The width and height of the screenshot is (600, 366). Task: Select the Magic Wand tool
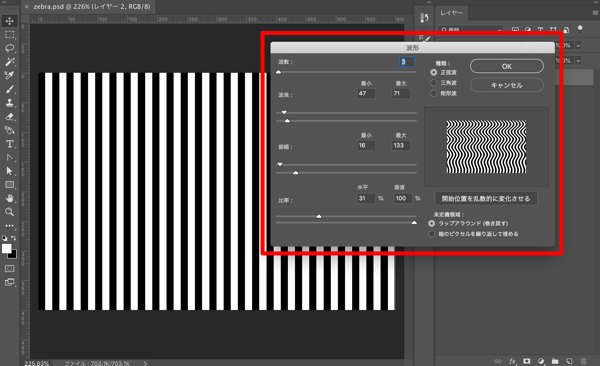click(x=10, y=62)
